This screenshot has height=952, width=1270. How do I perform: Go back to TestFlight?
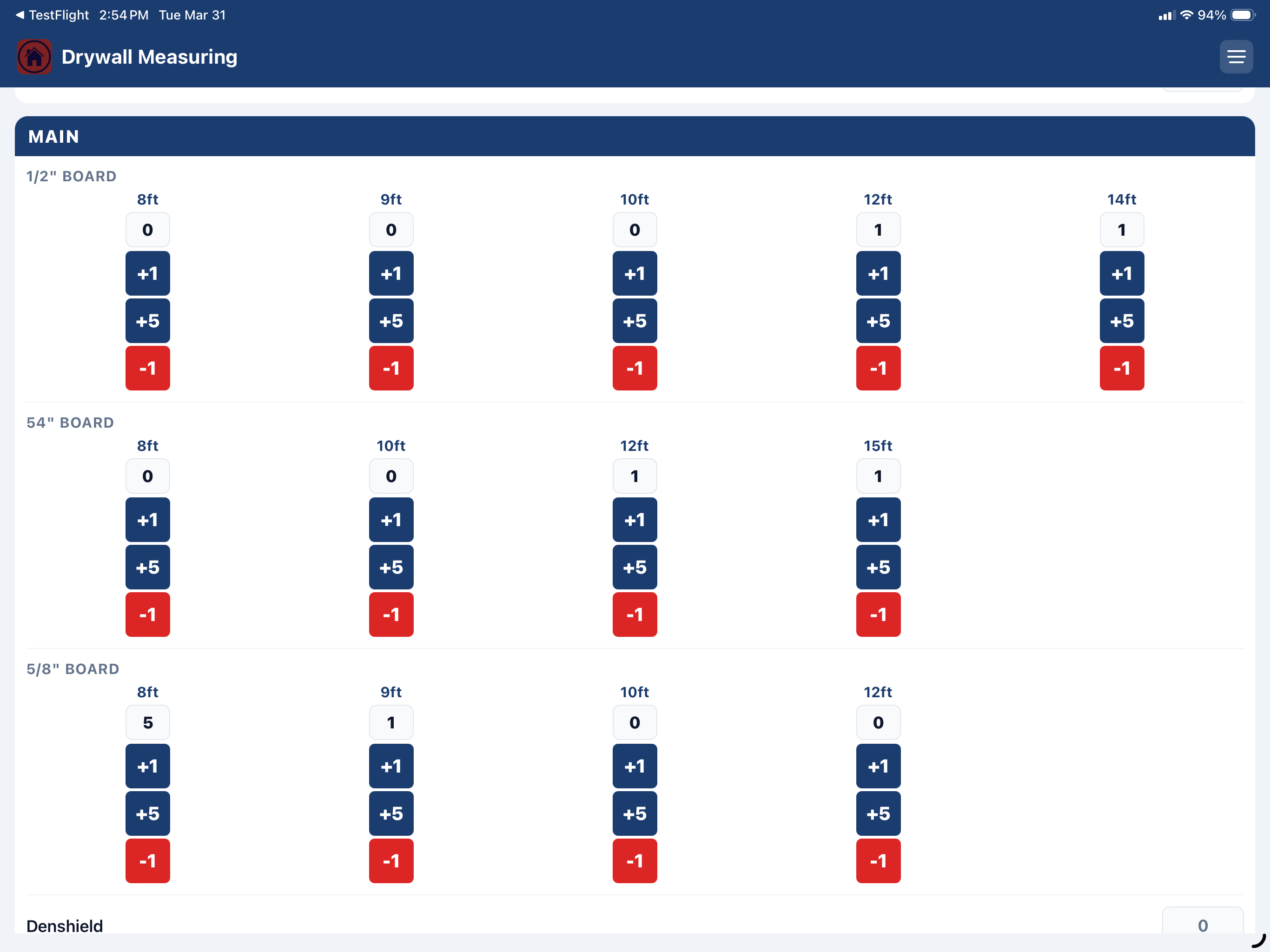[52, 15]
